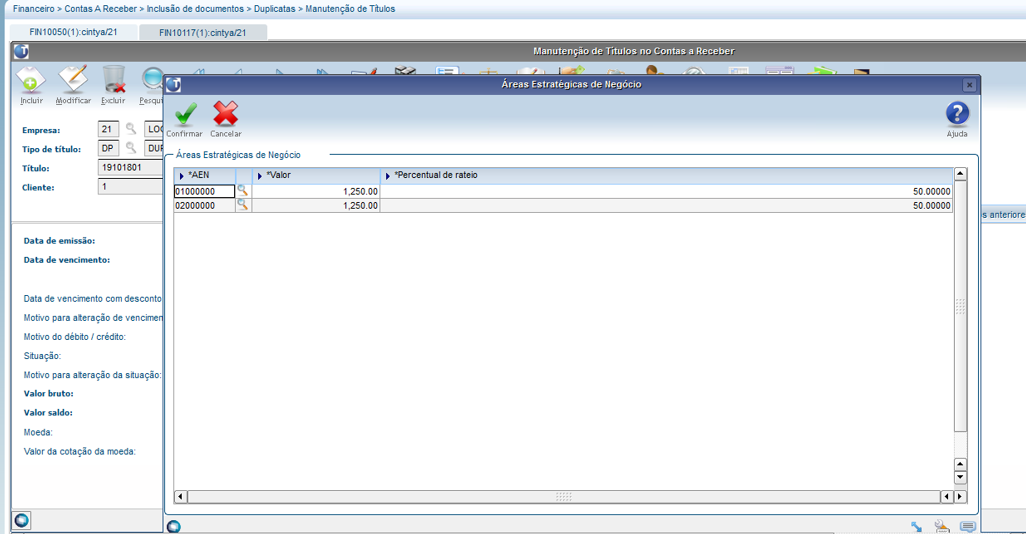Select the AEN cell 02000000
Viewport: 1026px width, 534px height.
coord(204,205)
